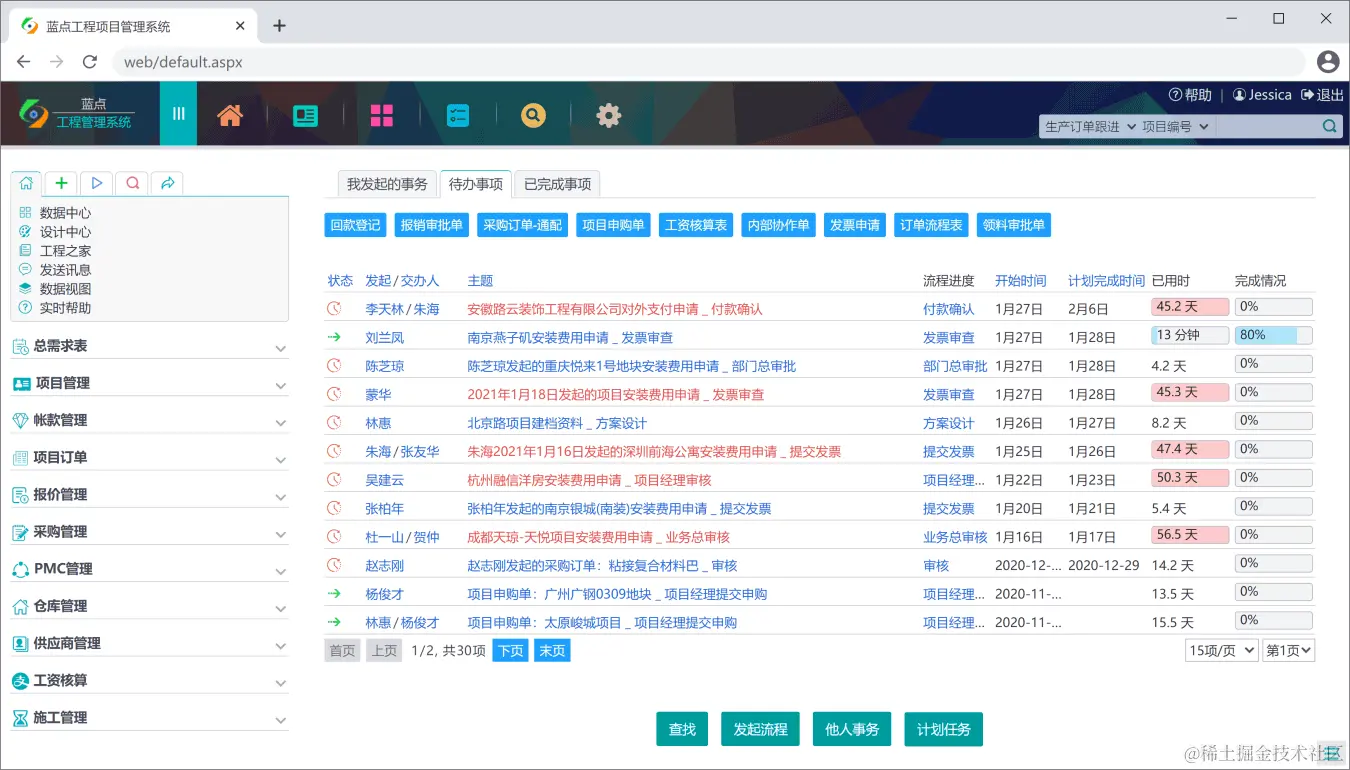
Task: Expand the 报价管理 sidebar section
Action: [x=150, y=494]
